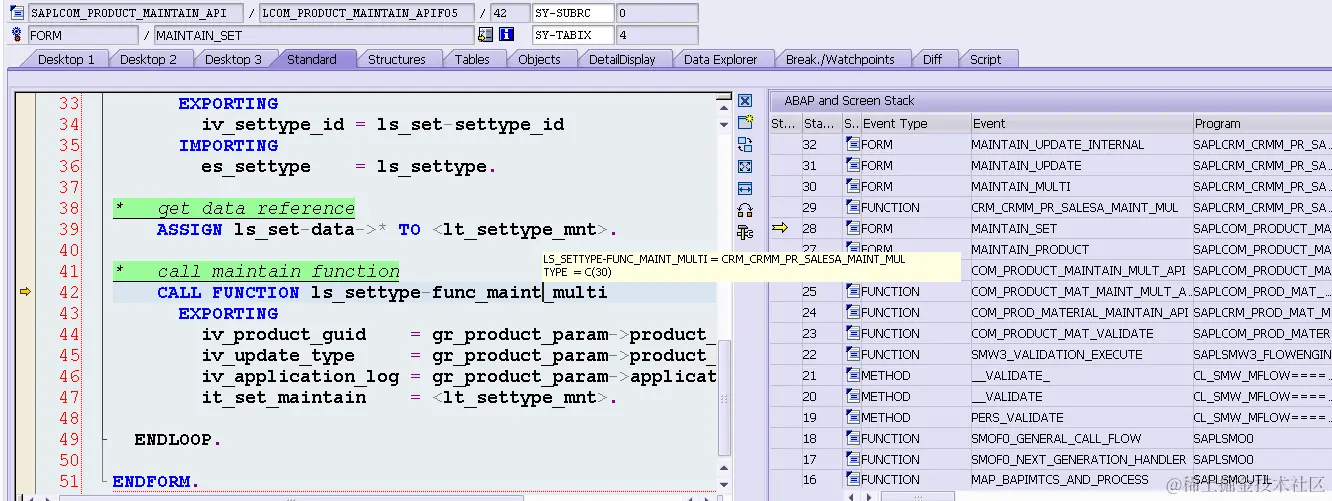Click the line number field showing 42

[x=508, y=14]
